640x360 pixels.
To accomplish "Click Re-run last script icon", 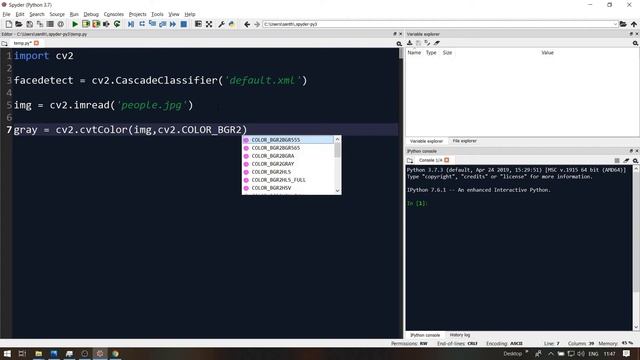I will [117, 24].
